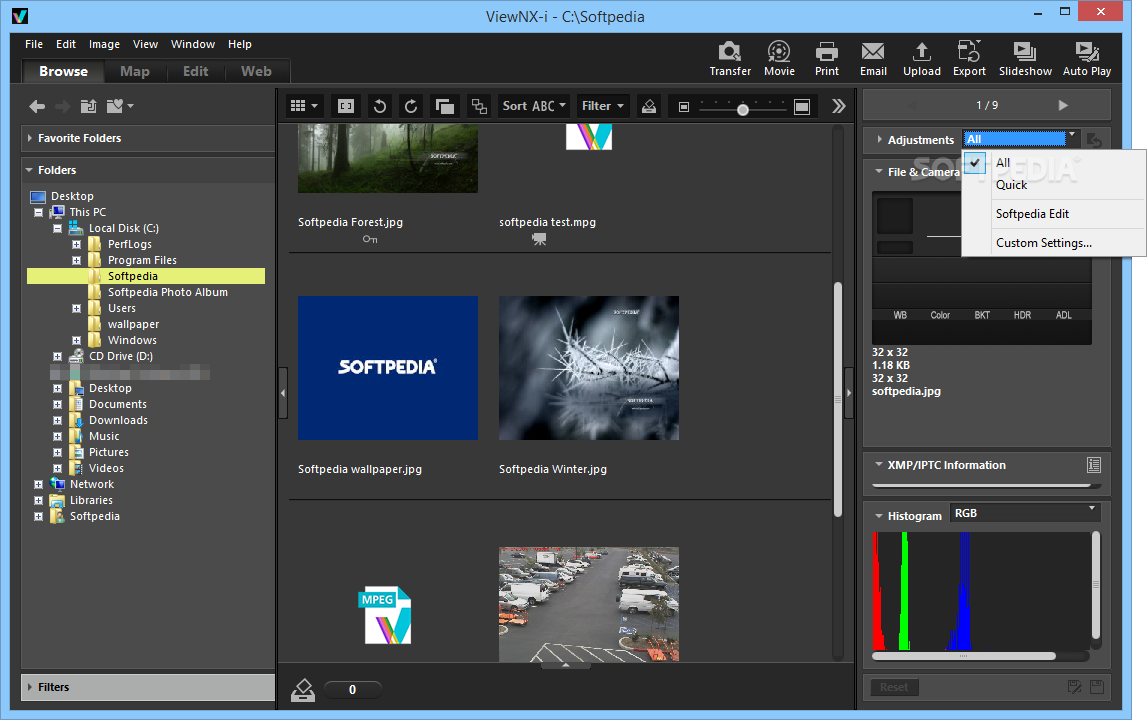Image resolution: width=1147 pixels, height=720 pixels.
Task: Click the Reset button
Action: (x=894, y=687)
